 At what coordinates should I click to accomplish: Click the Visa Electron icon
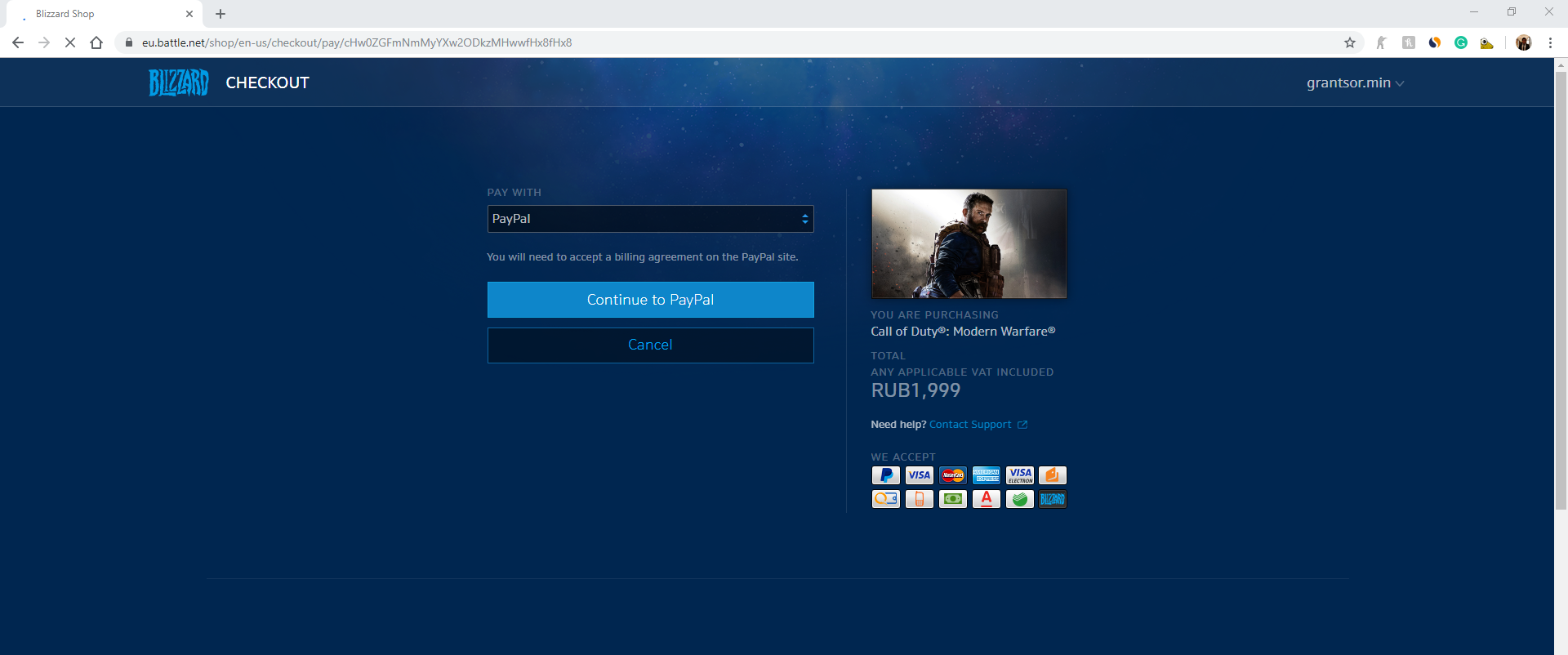[1020, 475]
